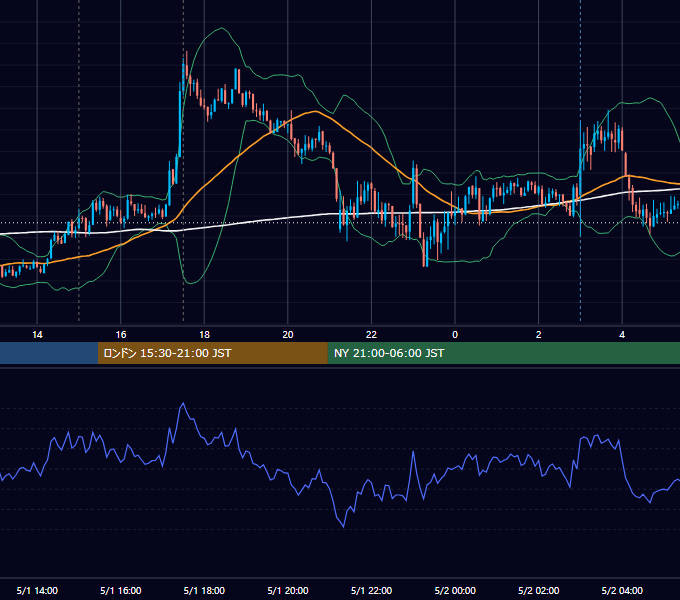Click the 4 hour label on price chart axis

pos(622,335)
